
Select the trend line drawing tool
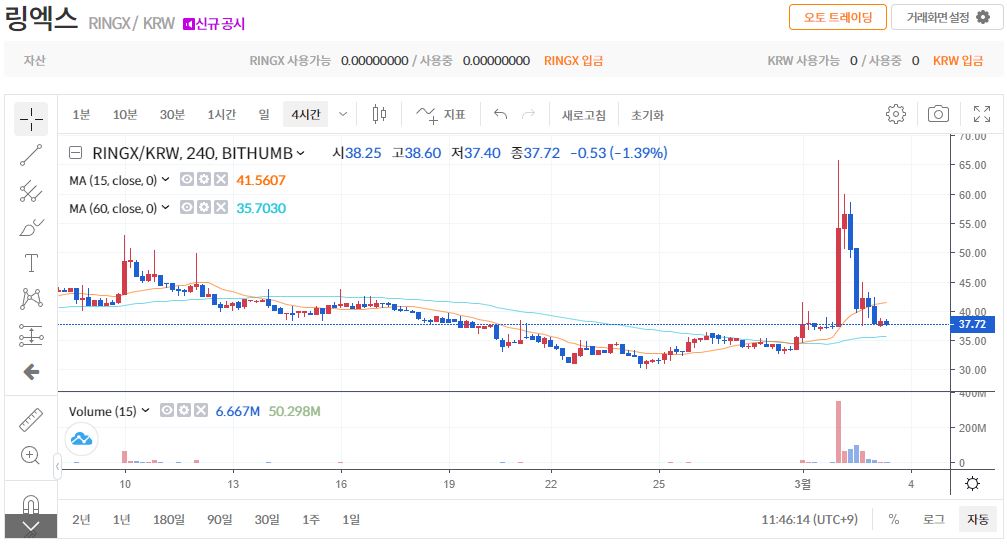[31, 155]
